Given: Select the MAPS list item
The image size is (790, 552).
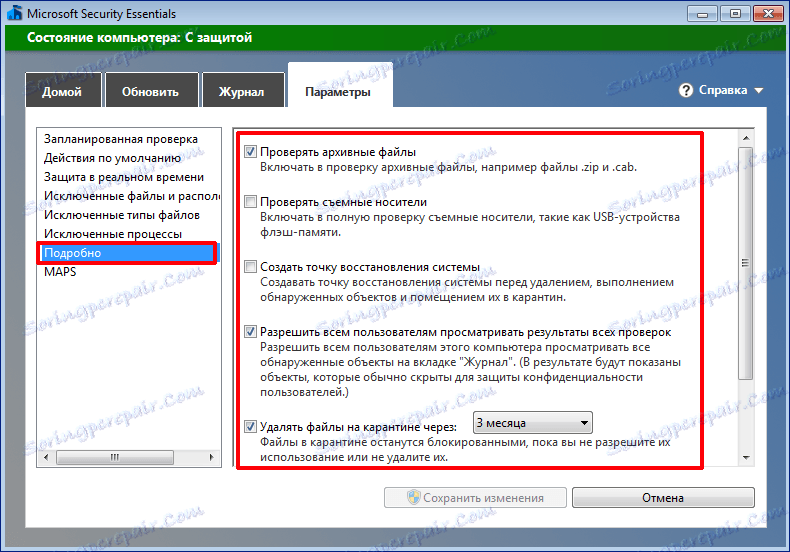Looking at the screenshot, I should pos(128,272).
